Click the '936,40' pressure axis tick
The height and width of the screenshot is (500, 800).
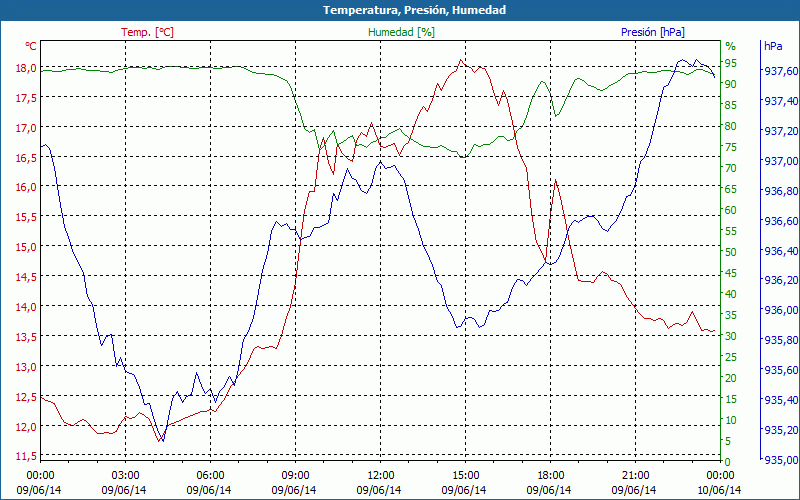781,251
